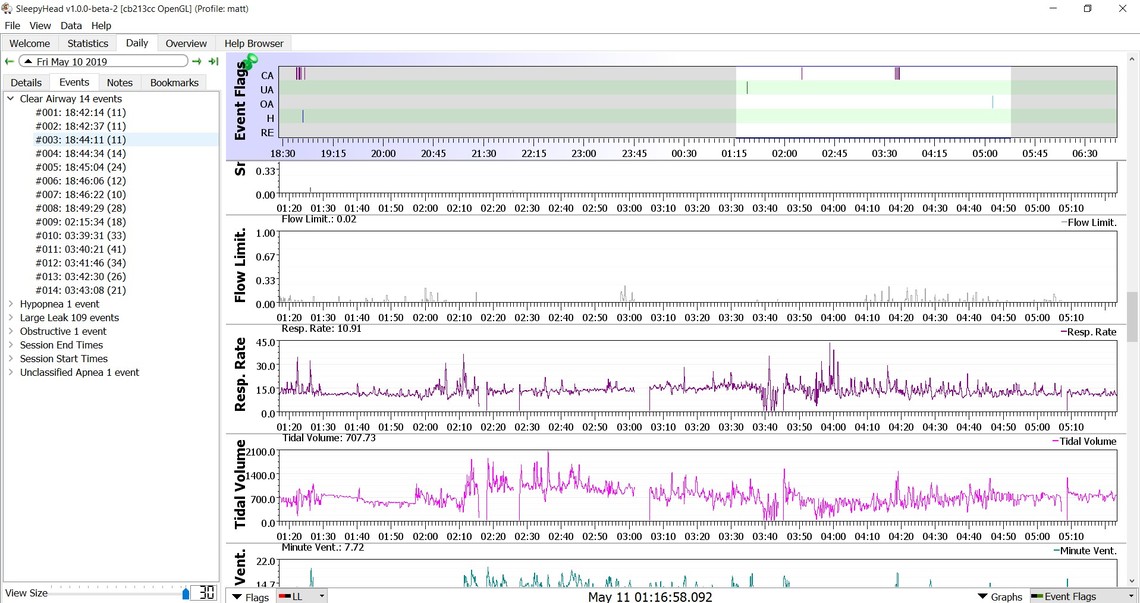1140x603 pixels.
Task: Open the Help Browser tab
Action: tap(254, 44)
